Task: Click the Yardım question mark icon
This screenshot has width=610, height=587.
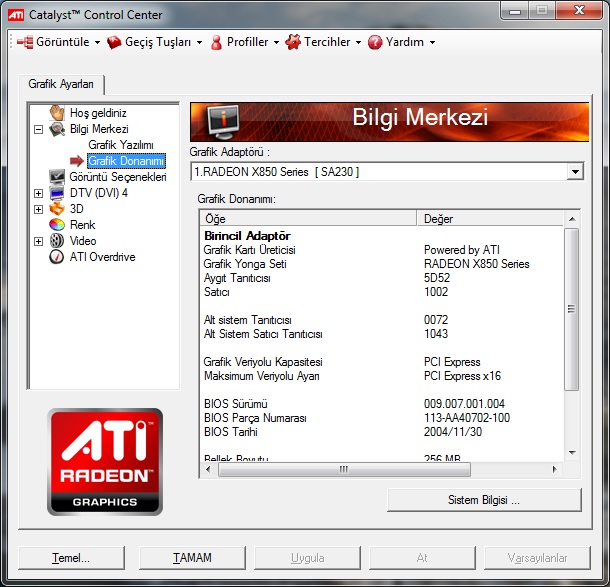Action: coord(375,42)
